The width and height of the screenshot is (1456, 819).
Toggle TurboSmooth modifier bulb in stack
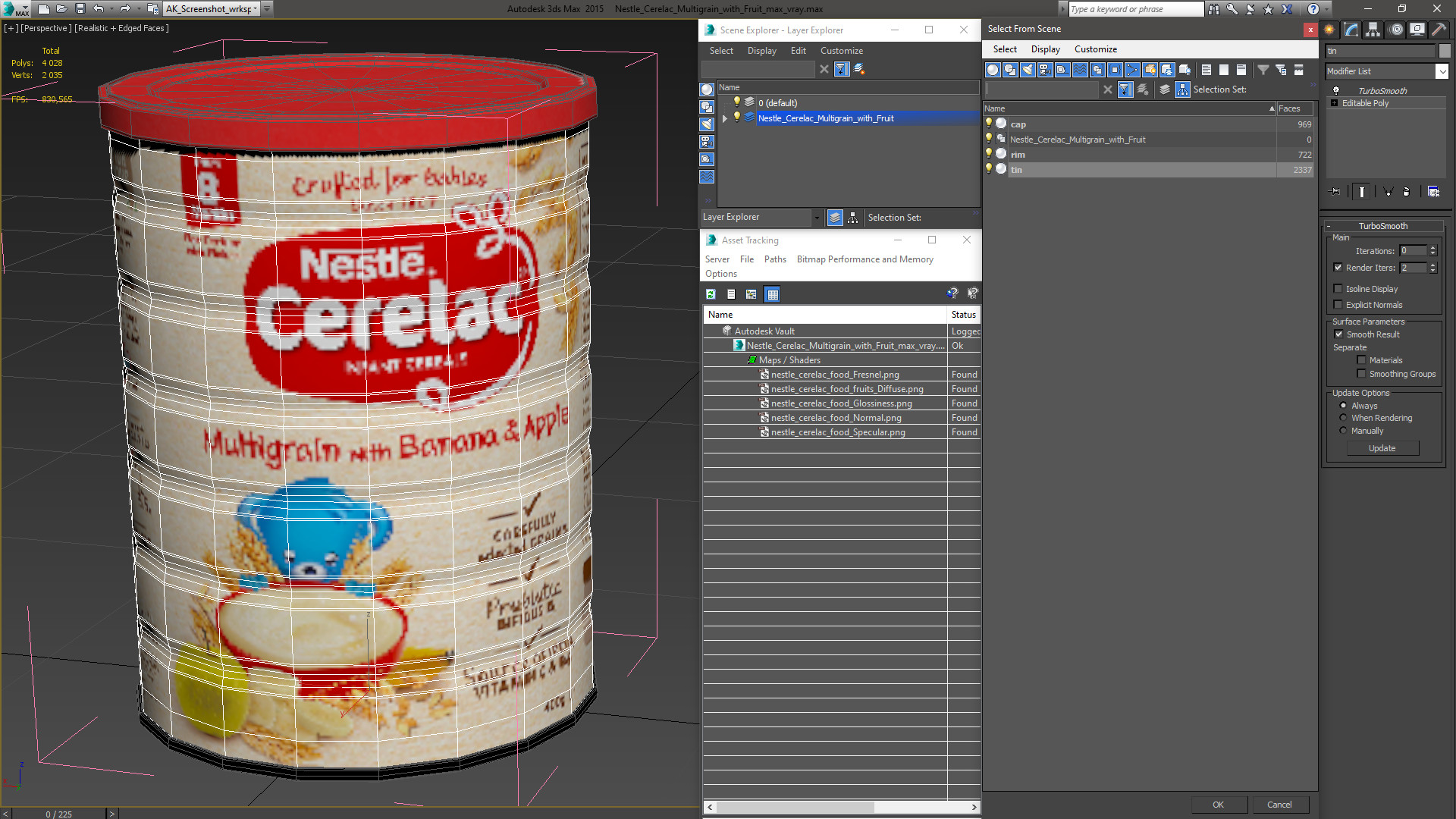(x=1336, y=90)
